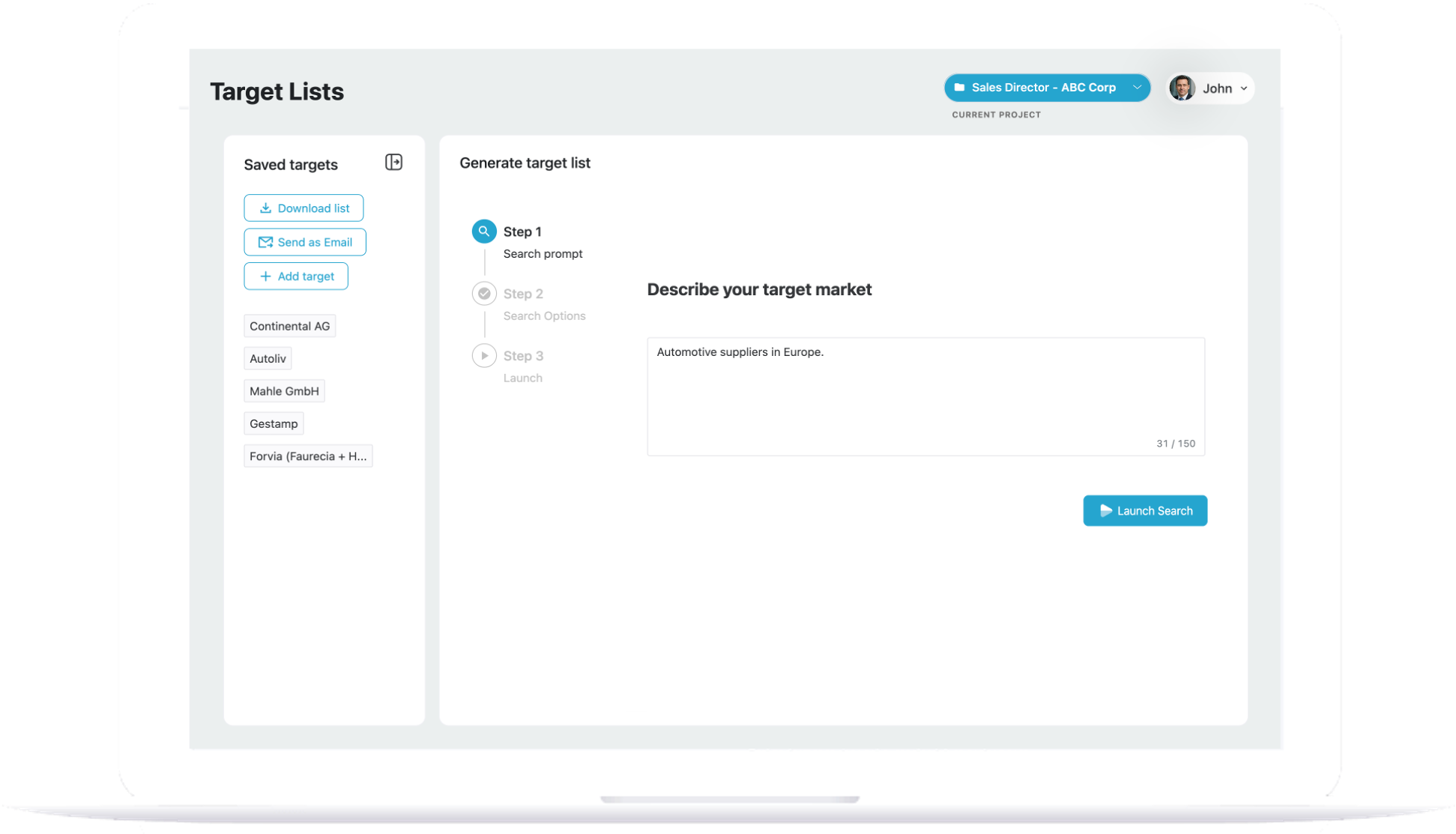Viewport: 1456px width, 834px height.
Task: Select the Continental AG saved target
Action: tap(289, 326)
